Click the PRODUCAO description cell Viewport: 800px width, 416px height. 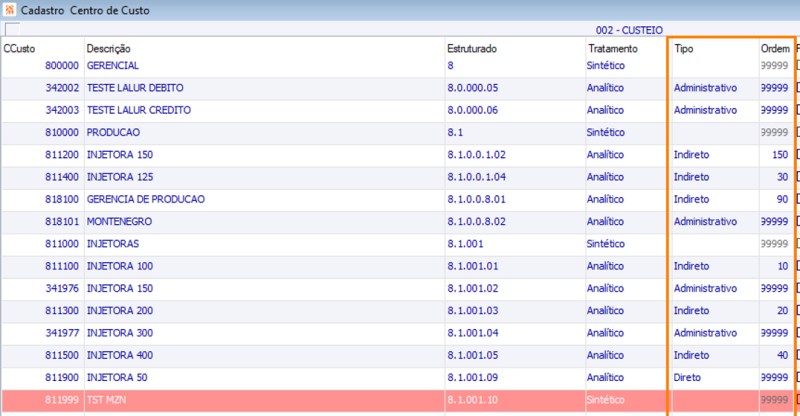[113, 133]
